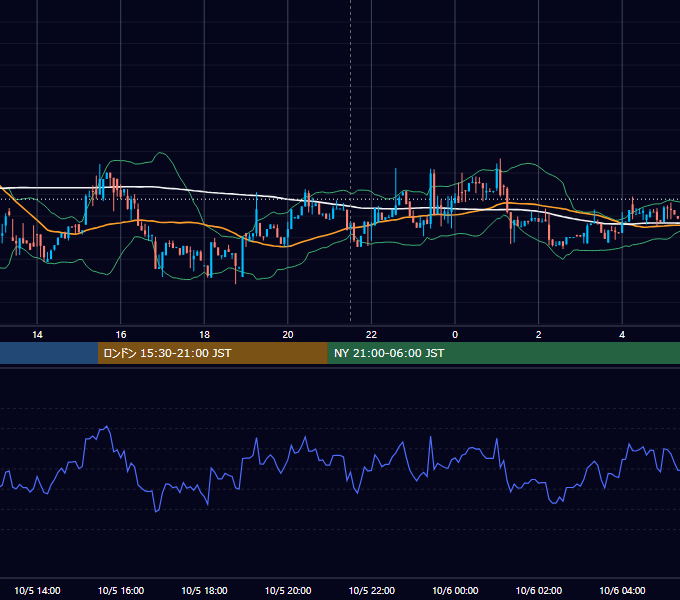Click the NY 21:00-06:00 JST session bar
The width and height of the screenshot is (680, 600).
[x=503, y=353]
